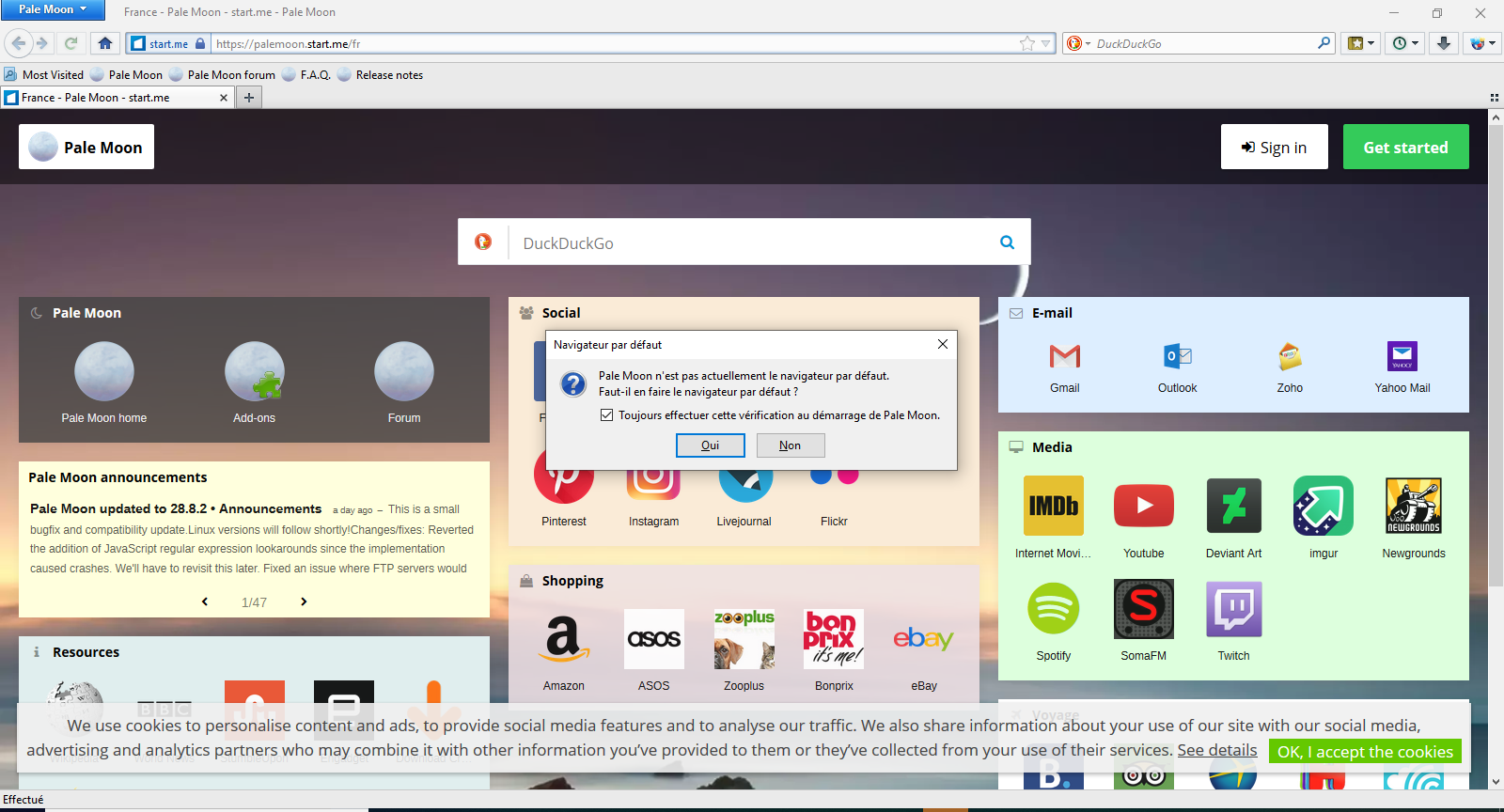Open the Youtube icon in Media

pyautogui.click(x=1143, y=506)
